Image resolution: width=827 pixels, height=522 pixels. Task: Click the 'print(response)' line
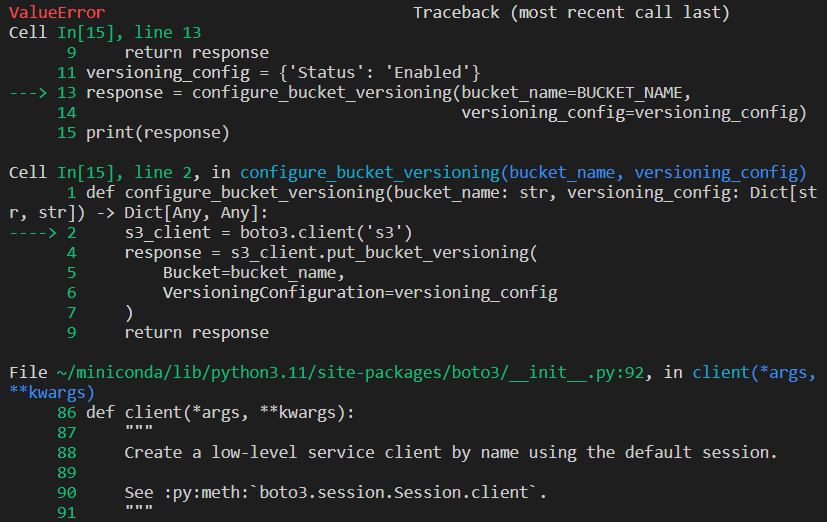[158, 133]
